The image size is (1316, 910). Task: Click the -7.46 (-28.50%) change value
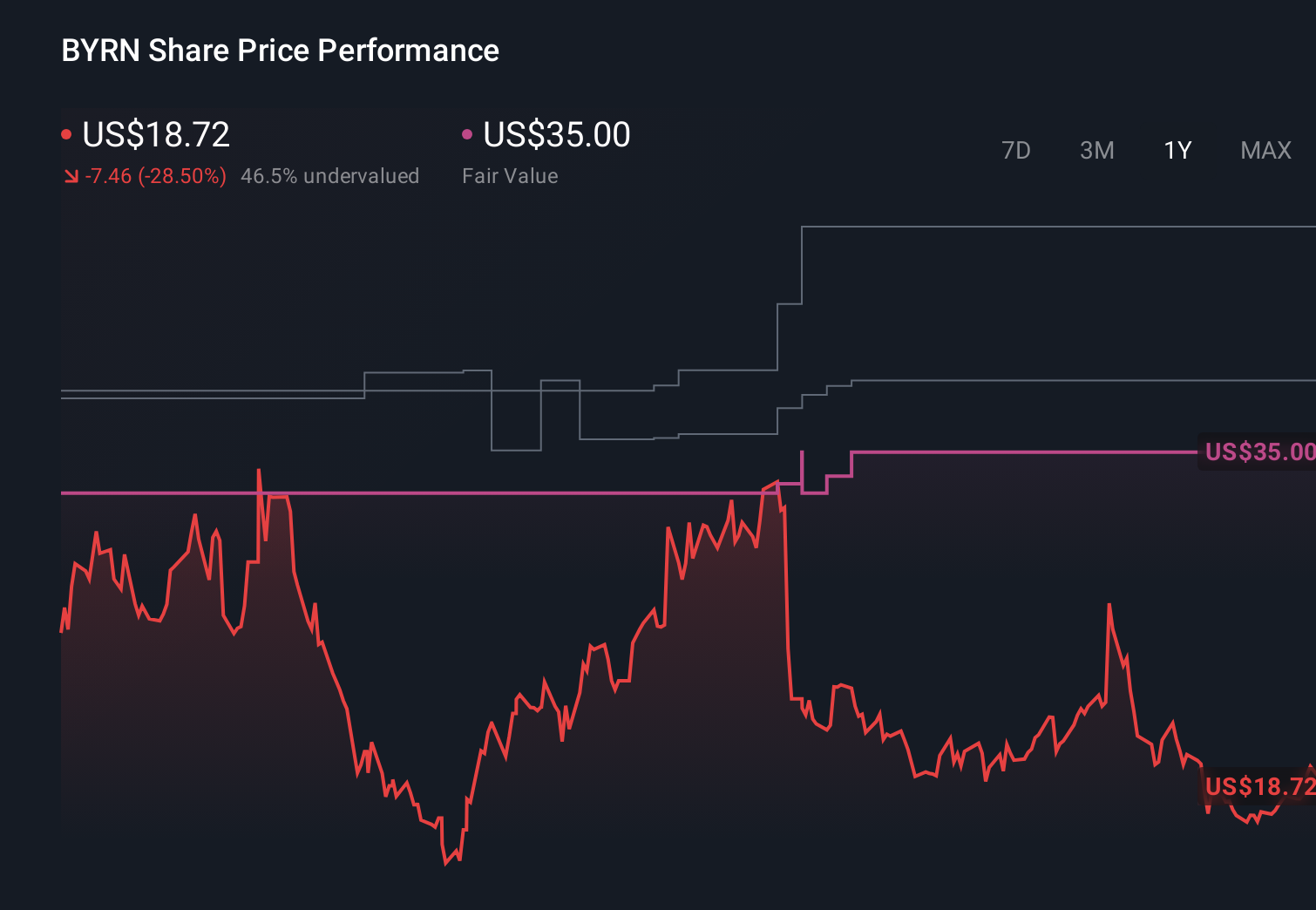155,176
